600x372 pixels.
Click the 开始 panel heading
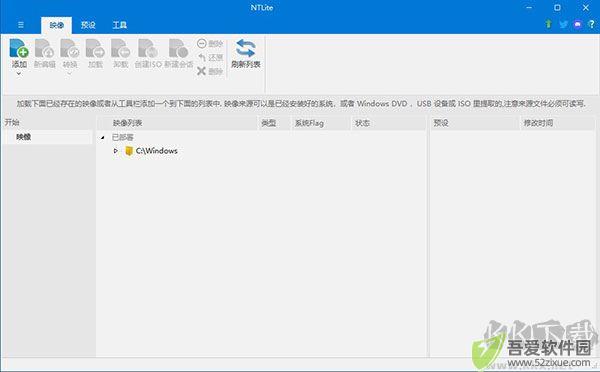pos(12,122)
